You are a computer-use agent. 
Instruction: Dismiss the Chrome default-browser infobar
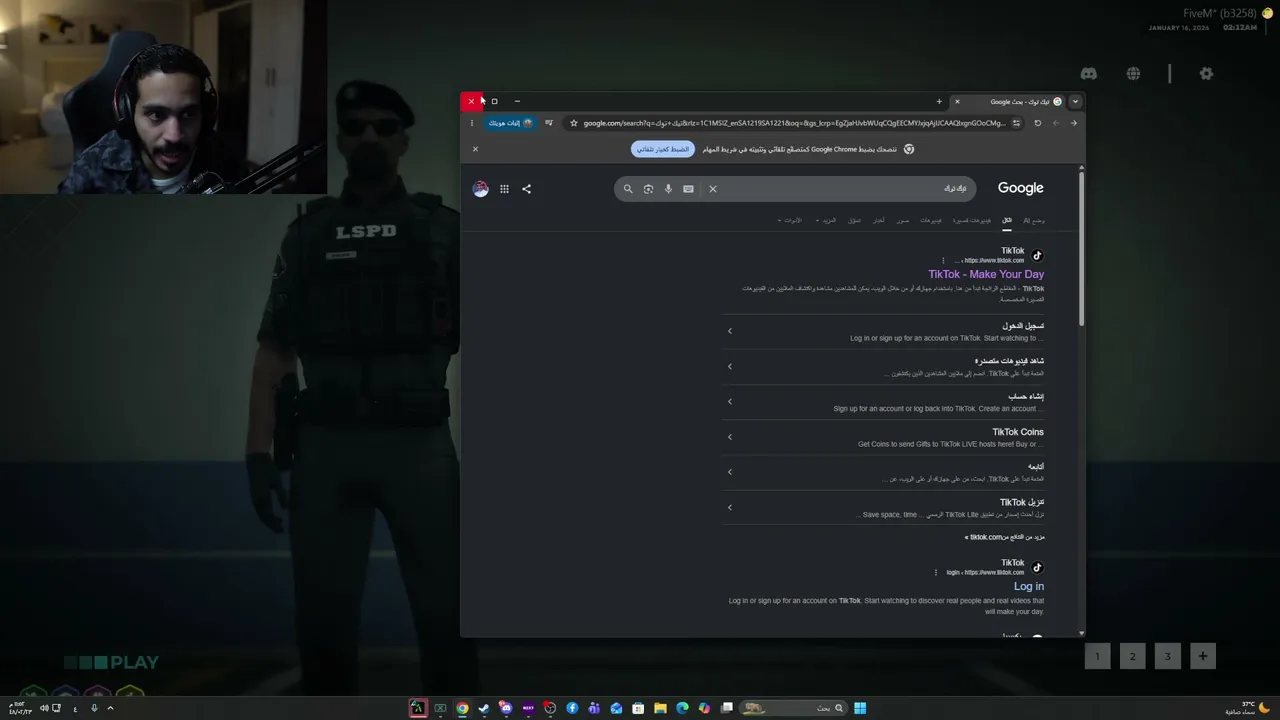(475, 149)
